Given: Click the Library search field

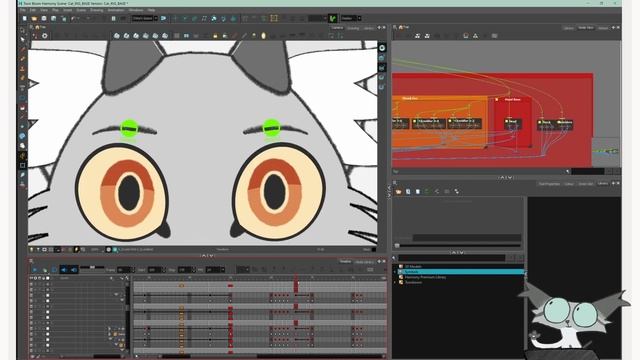Looking at the screenshot, I should [451, 258].
